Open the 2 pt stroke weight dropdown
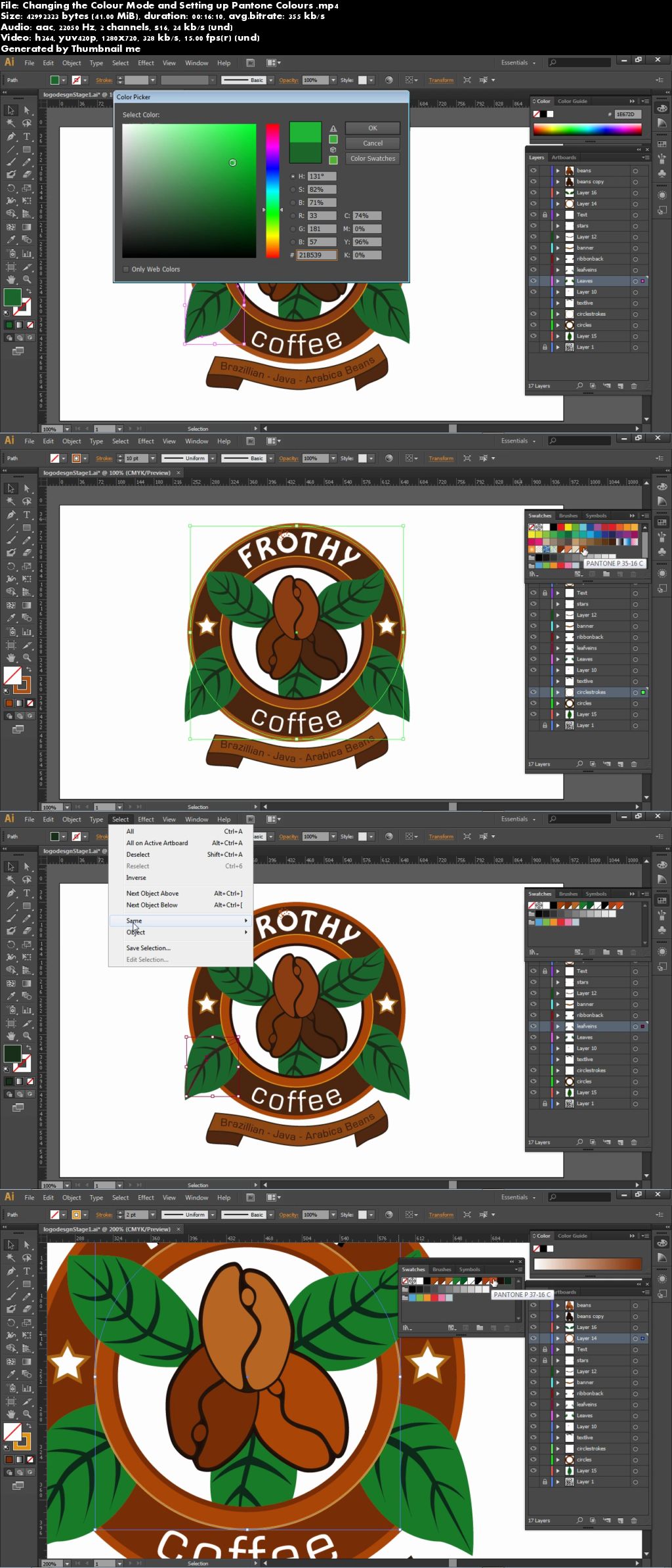The image size is (672, 1568). point(152,1215)
